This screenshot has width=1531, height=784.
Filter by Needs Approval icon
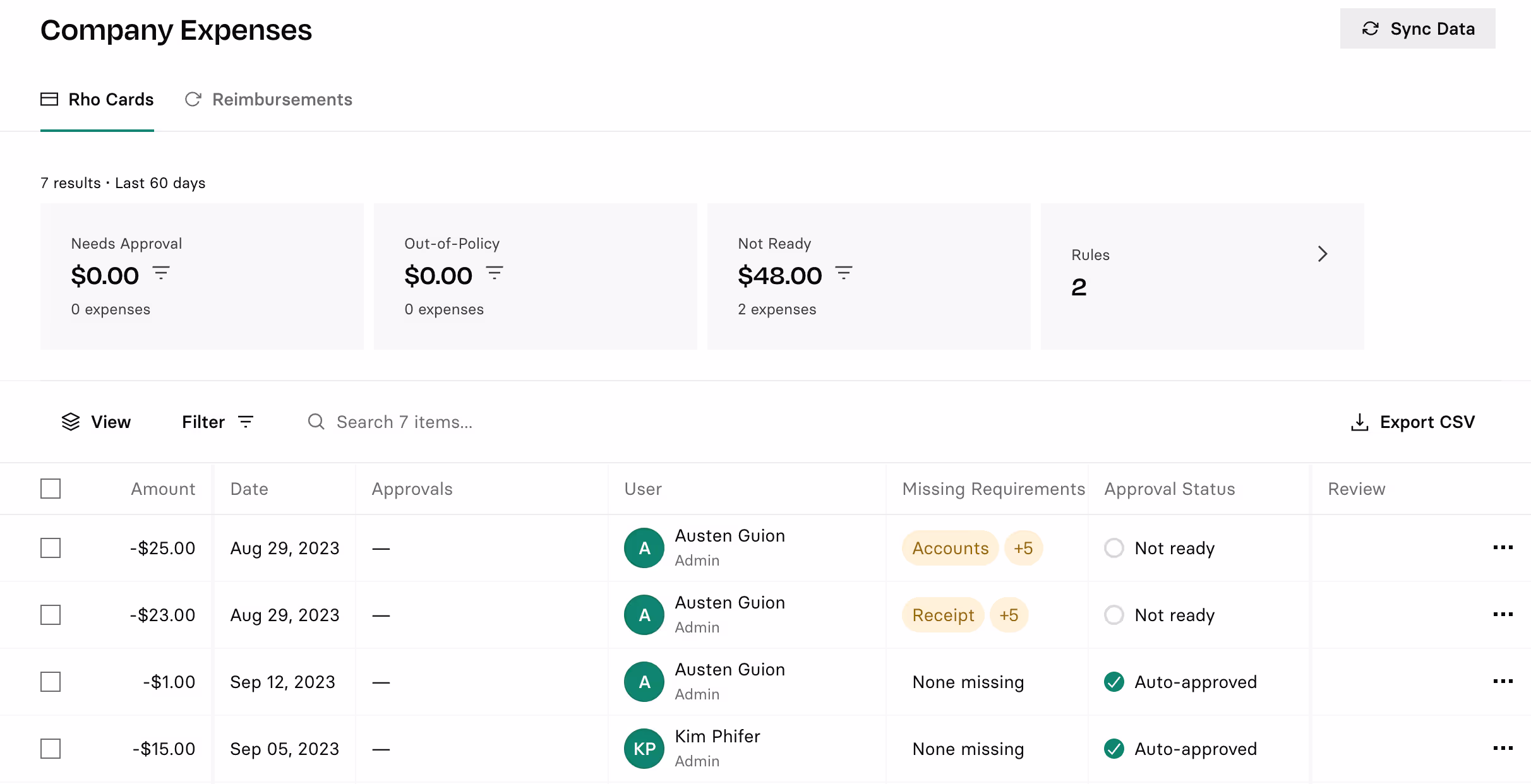[x=161, y=273]
